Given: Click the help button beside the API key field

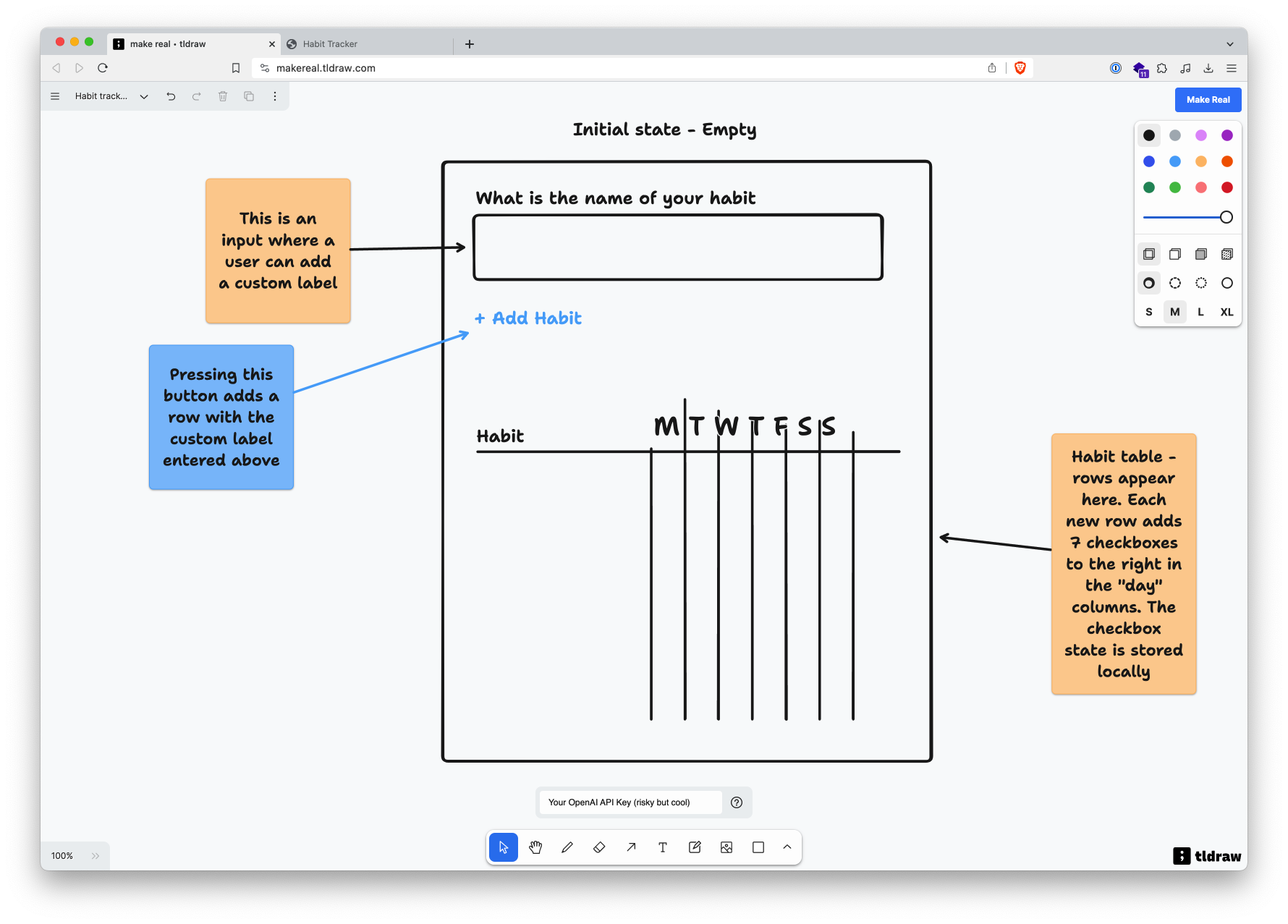Looking at the screenshot, I should 737,802.
